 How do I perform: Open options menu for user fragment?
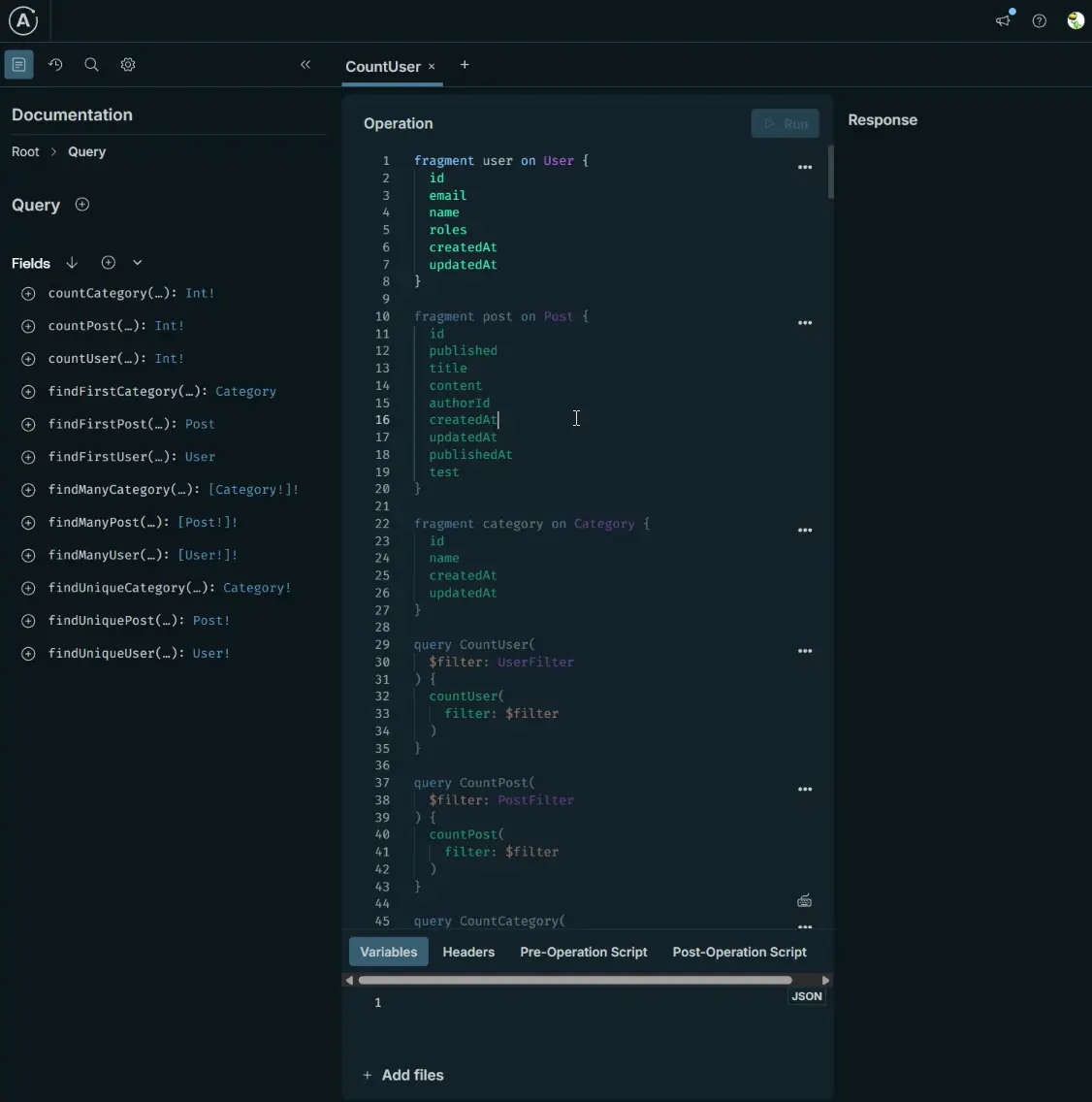coord(805,167)
